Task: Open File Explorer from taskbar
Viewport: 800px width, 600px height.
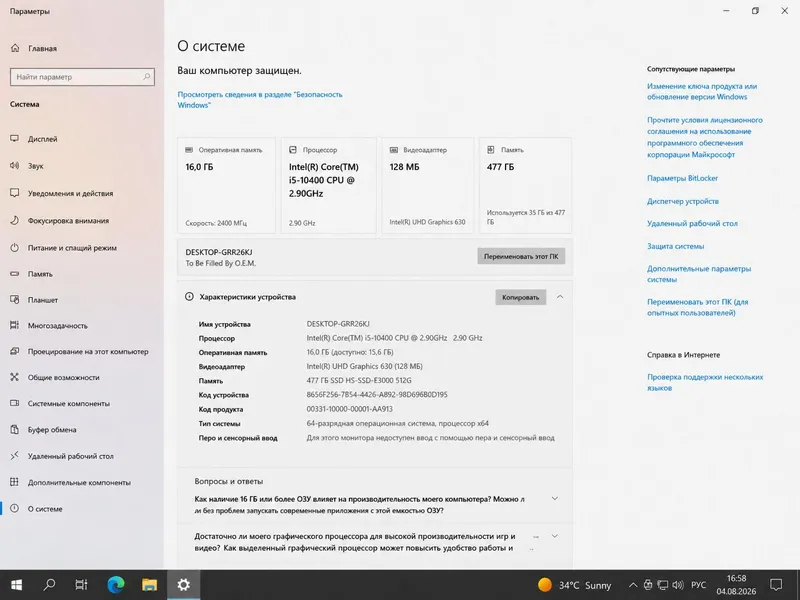Action: (149, 585)
